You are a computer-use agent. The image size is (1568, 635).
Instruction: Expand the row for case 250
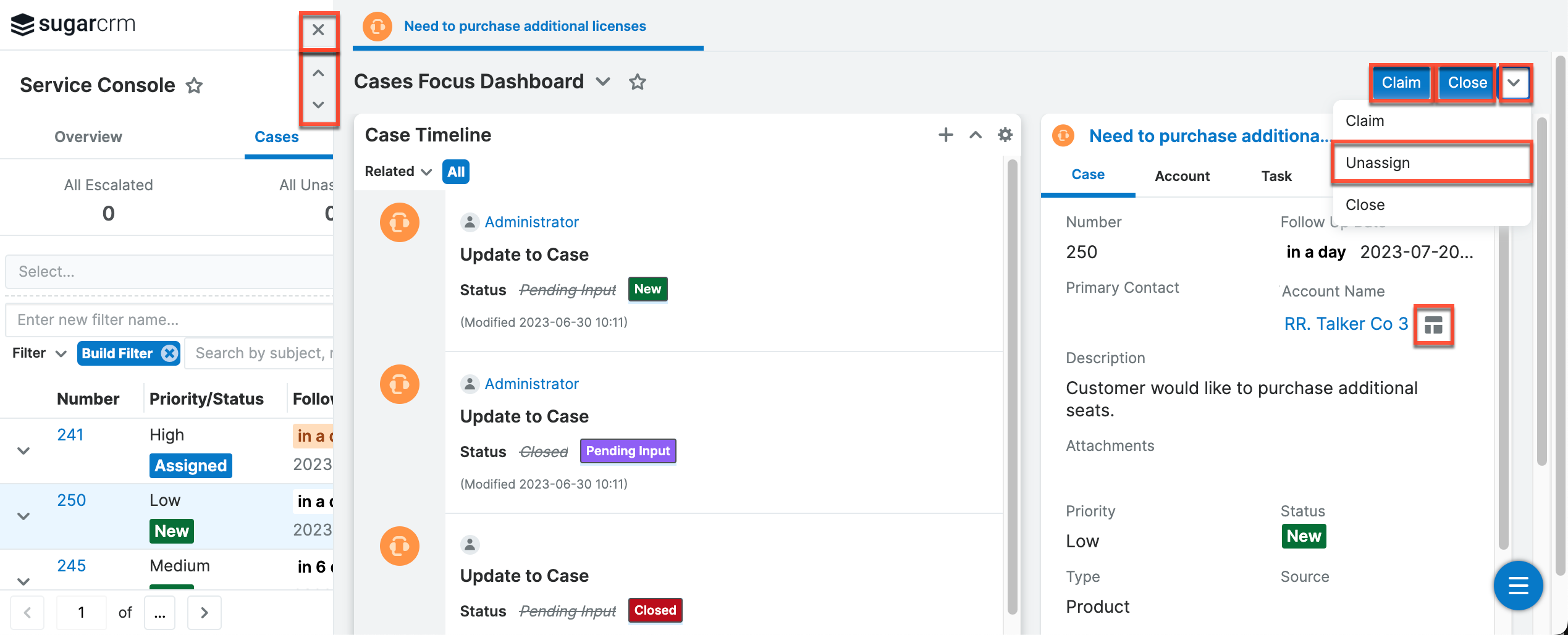click(23, 516)
